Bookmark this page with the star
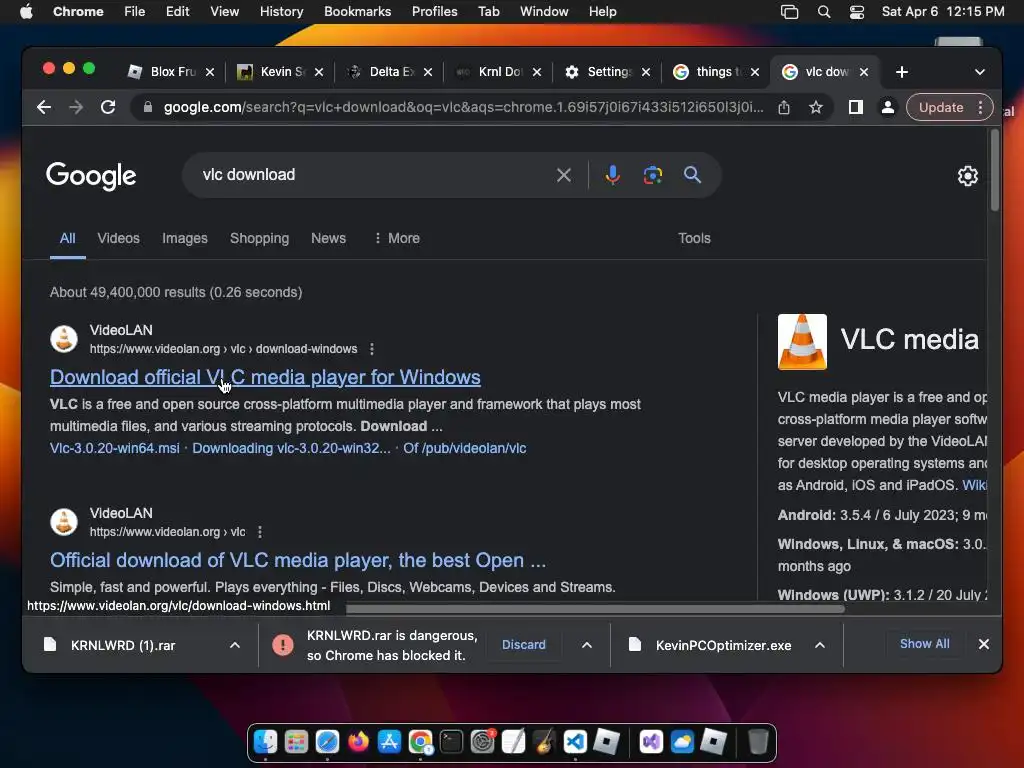Screen dimensions: 1024x768 (x=816, y=108)
